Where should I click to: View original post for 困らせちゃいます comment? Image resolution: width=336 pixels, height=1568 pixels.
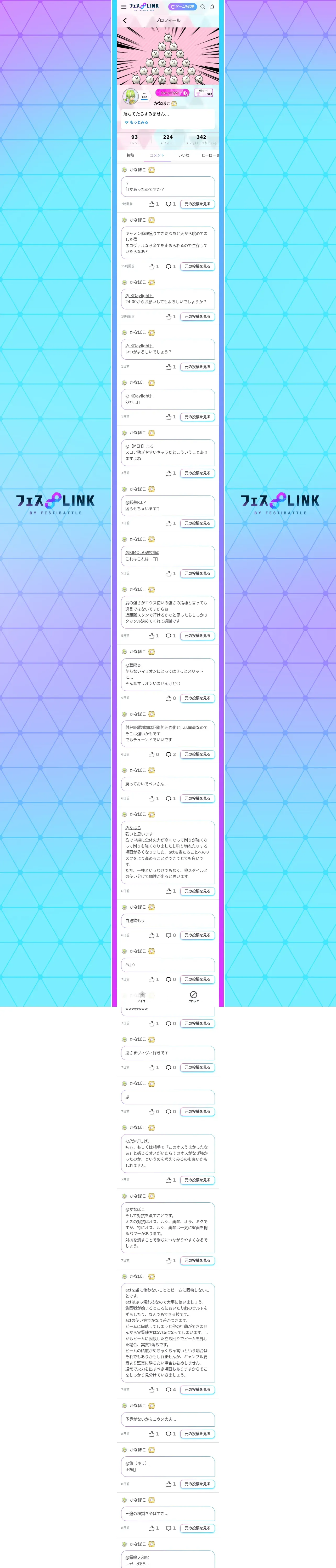(198, 523)
